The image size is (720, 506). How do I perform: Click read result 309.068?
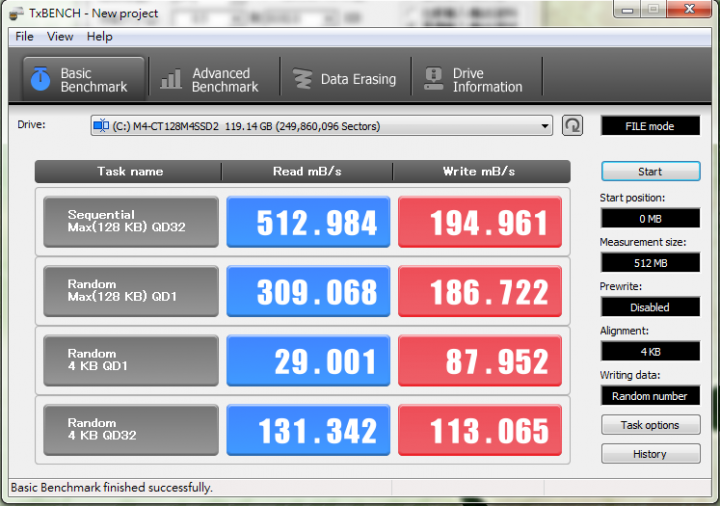tap(308, 291)
